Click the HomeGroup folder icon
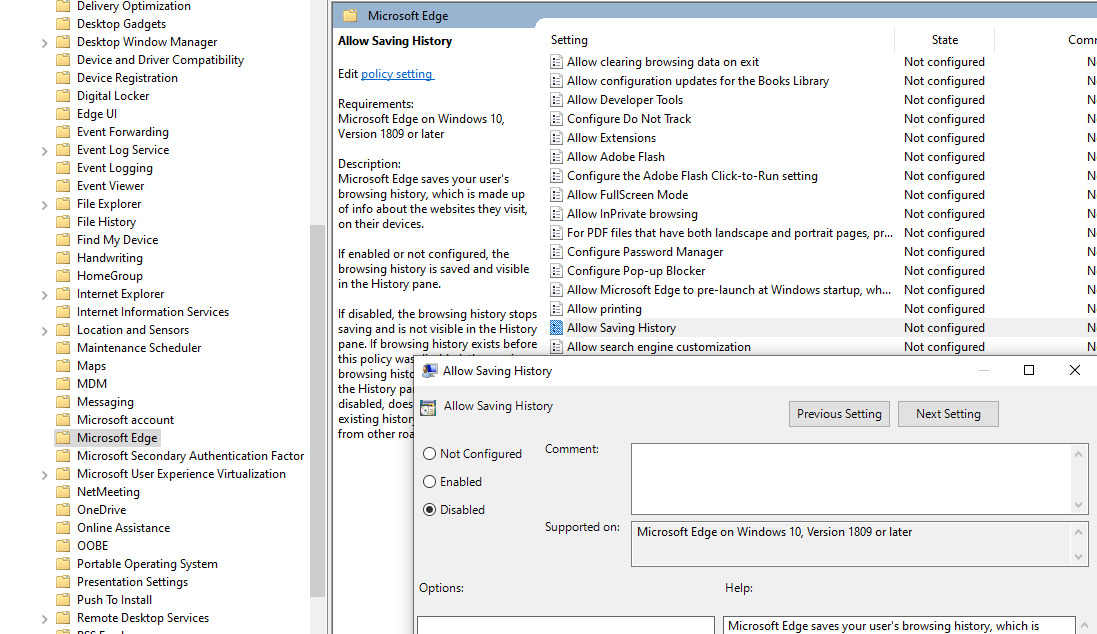 click(63, 276)
